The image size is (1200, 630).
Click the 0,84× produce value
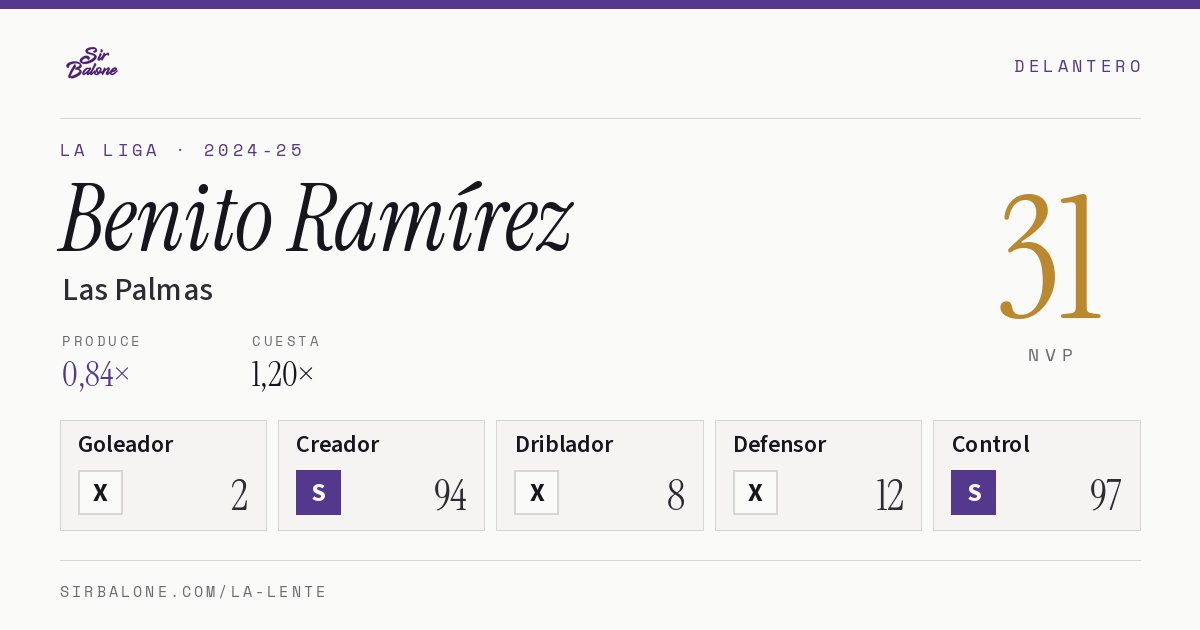tap(96, 374)
